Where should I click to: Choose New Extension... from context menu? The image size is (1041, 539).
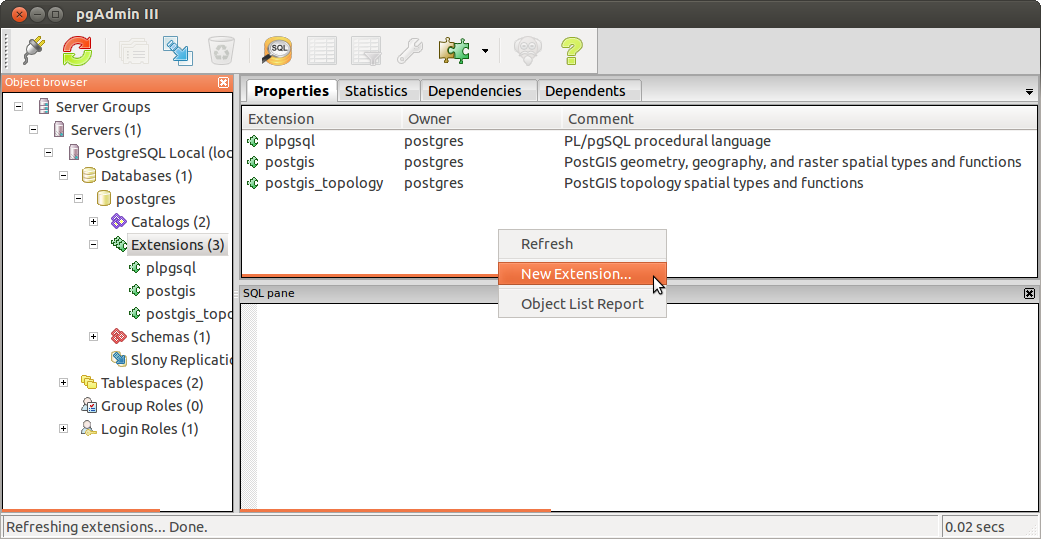[582, 274]
